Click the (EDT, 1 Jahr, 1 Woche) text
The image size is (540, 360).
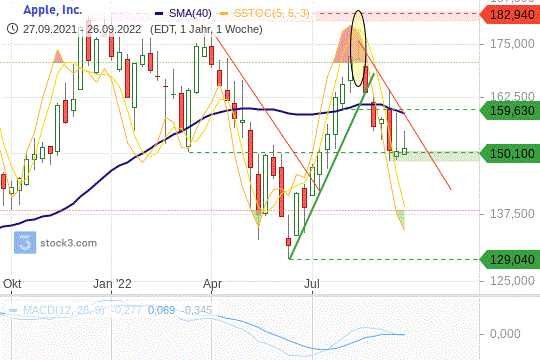tap(206, 29)
